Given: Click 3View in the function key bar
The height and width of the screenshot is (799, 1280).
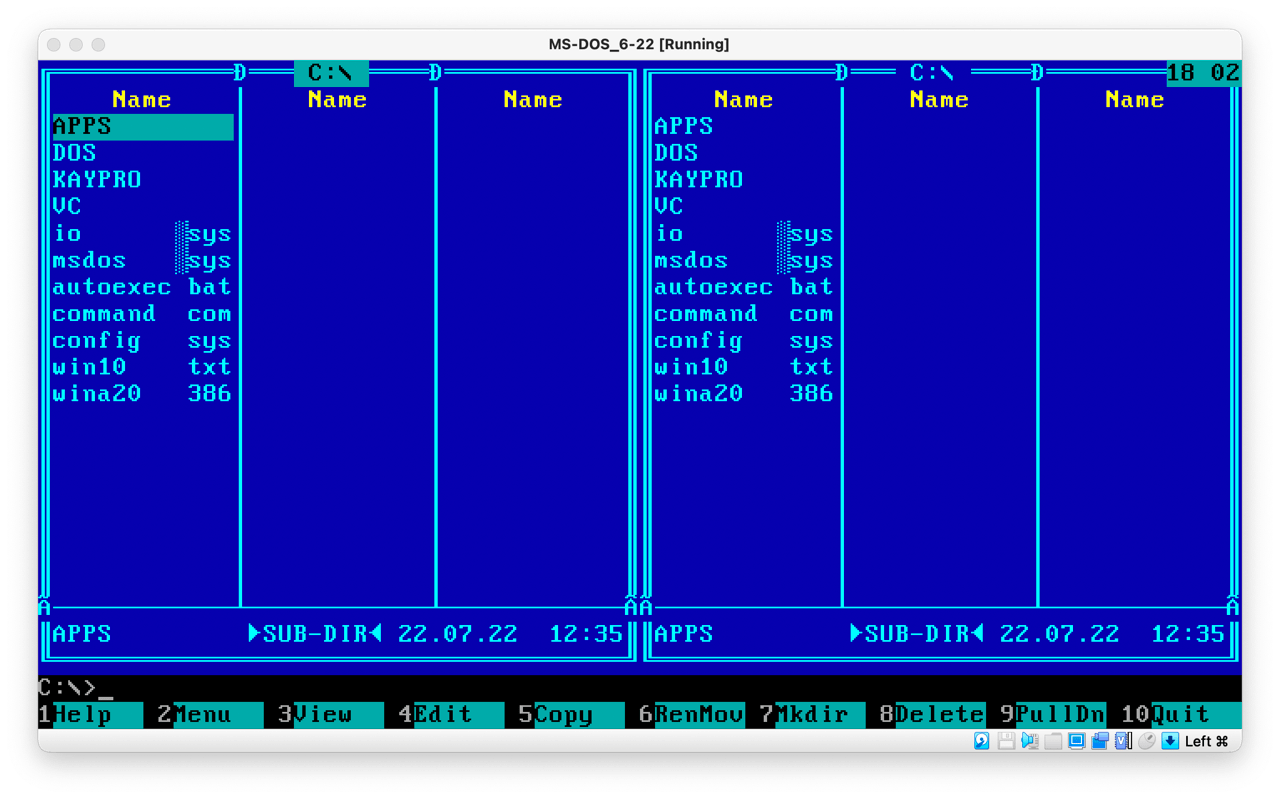Looking at the screenshot, I should pyautogui.click(x=330, y=715).
